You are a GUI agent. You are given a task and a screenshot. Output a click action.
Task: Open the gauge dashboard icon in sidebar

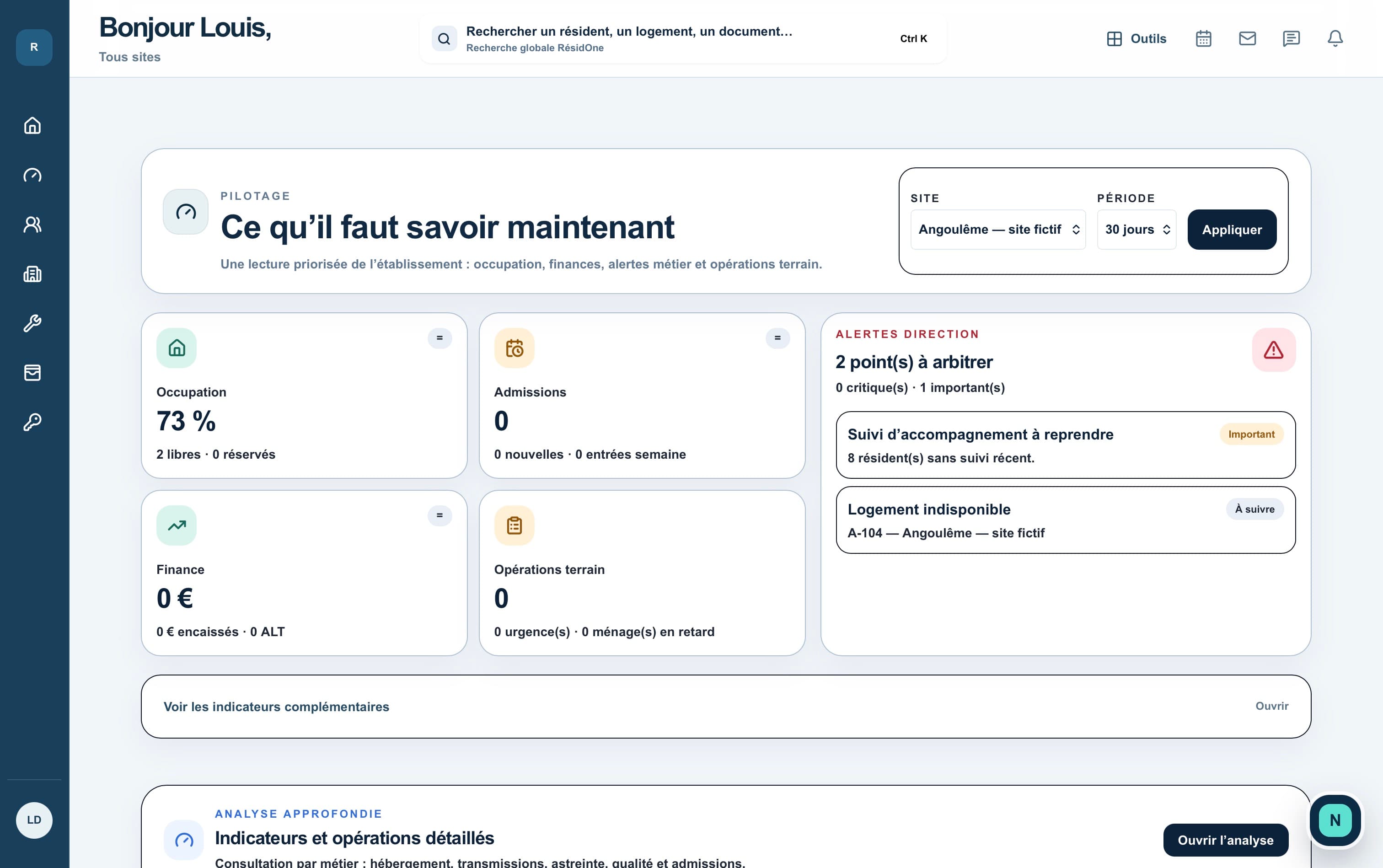(x=33, y=175)
